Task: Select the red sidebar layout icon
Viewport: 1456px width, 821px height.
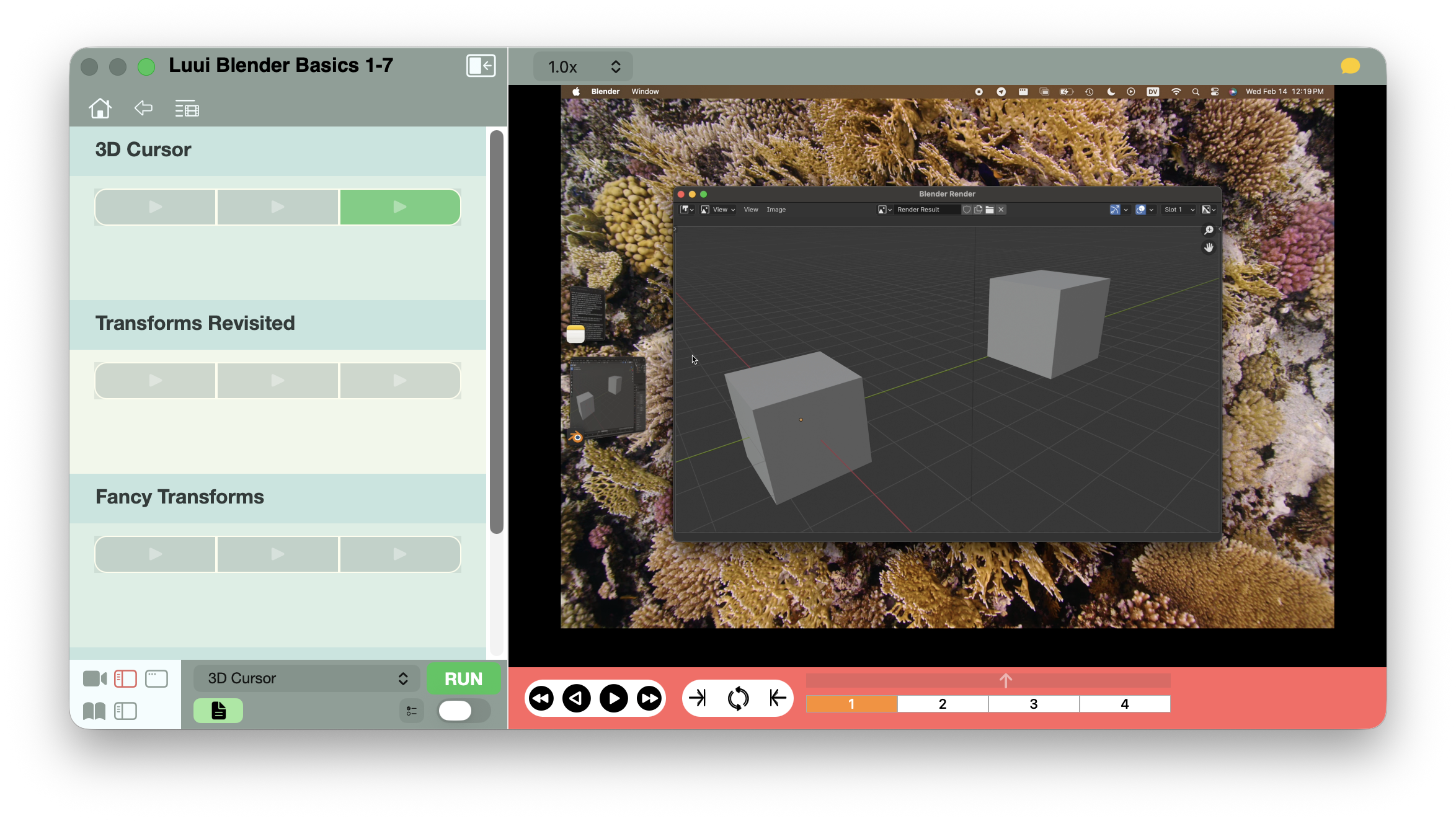Action: tap(125, 679)
